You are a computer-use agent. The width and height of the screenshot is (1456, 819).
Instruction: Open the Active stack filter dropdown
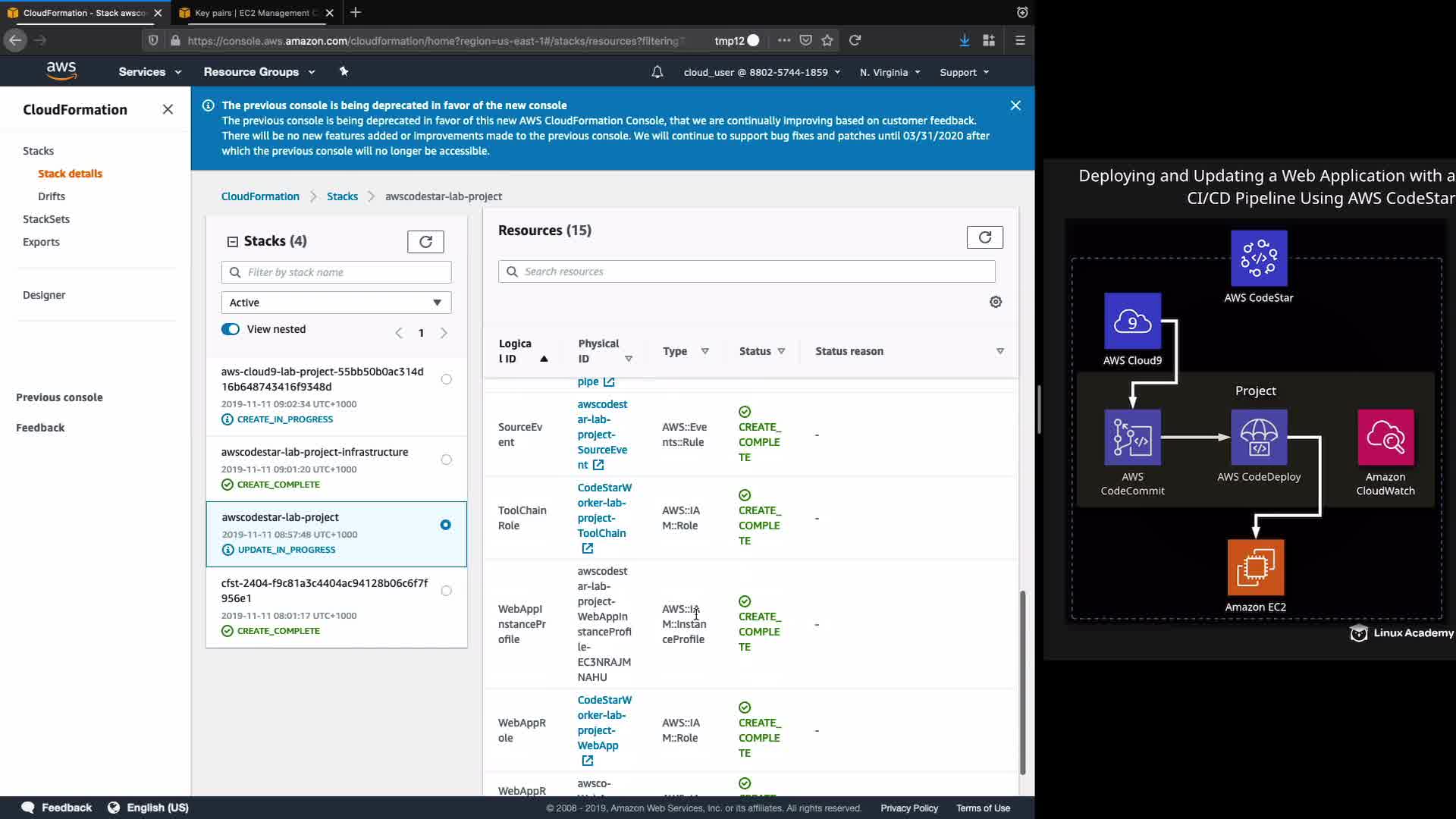pos(336,303)
